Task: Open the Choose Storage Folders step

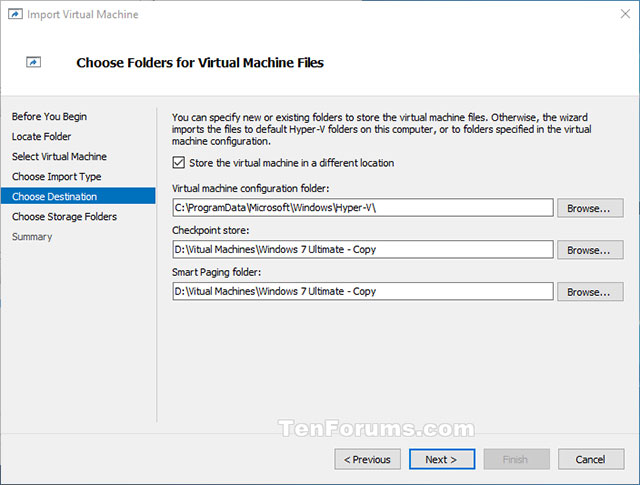Action: tap(64, 216)
